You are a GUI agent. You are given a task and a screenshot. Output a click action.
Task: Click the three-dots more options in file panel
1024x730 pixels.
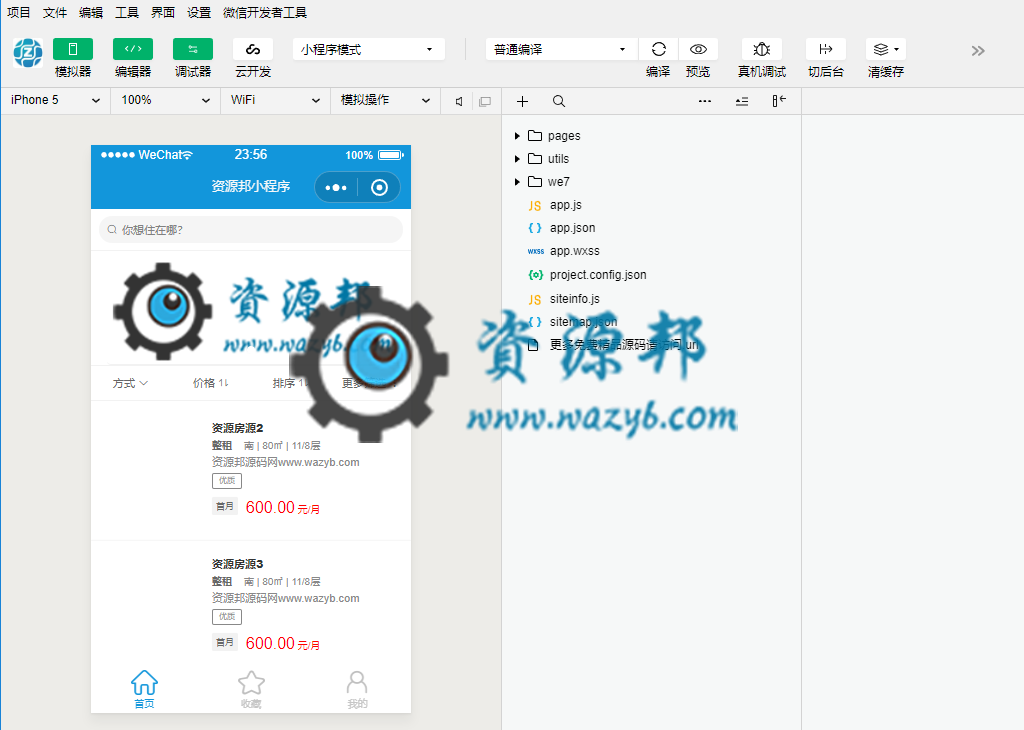coord(705,101)
